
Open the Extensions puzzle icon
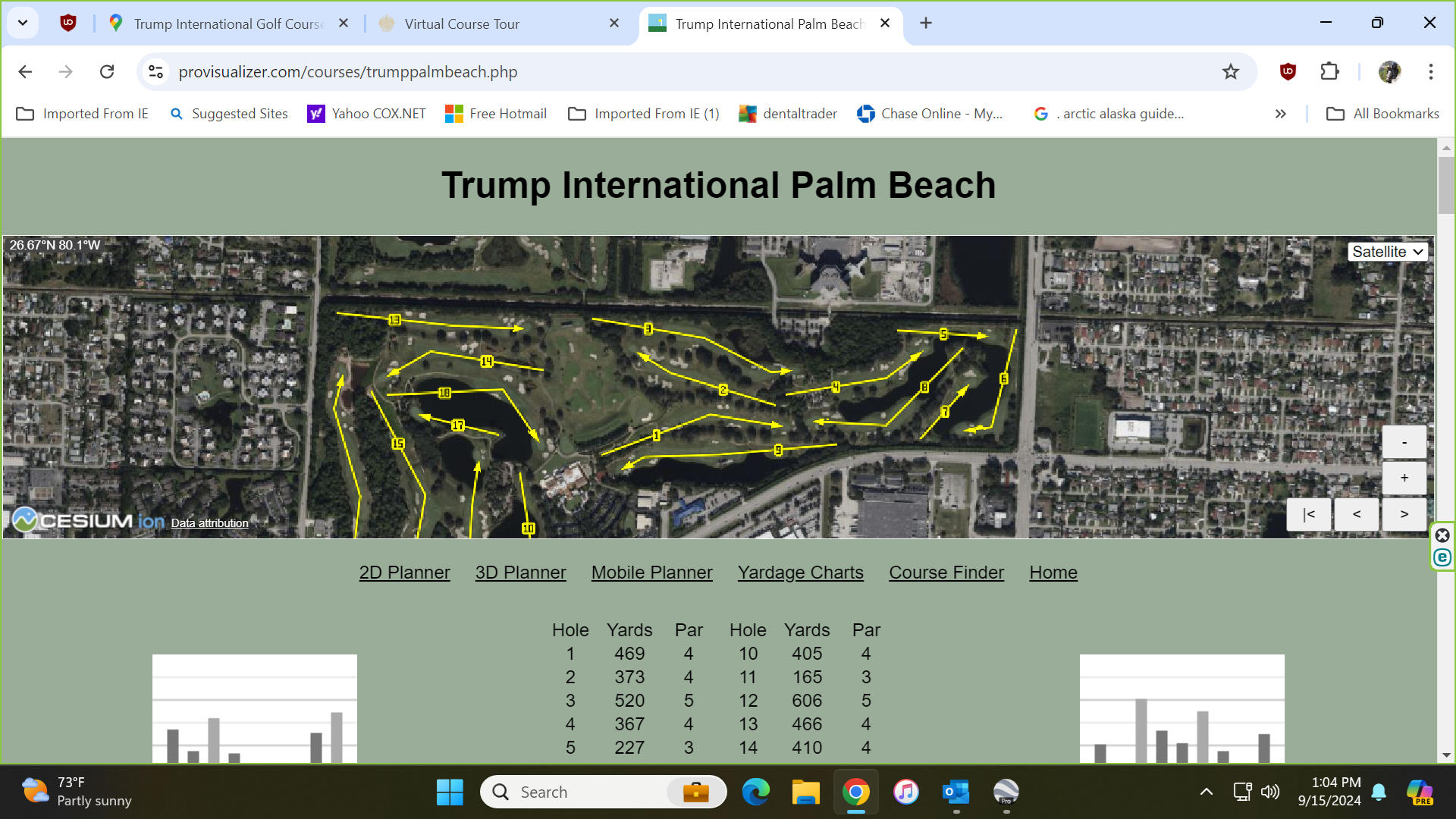[1329, 71]
